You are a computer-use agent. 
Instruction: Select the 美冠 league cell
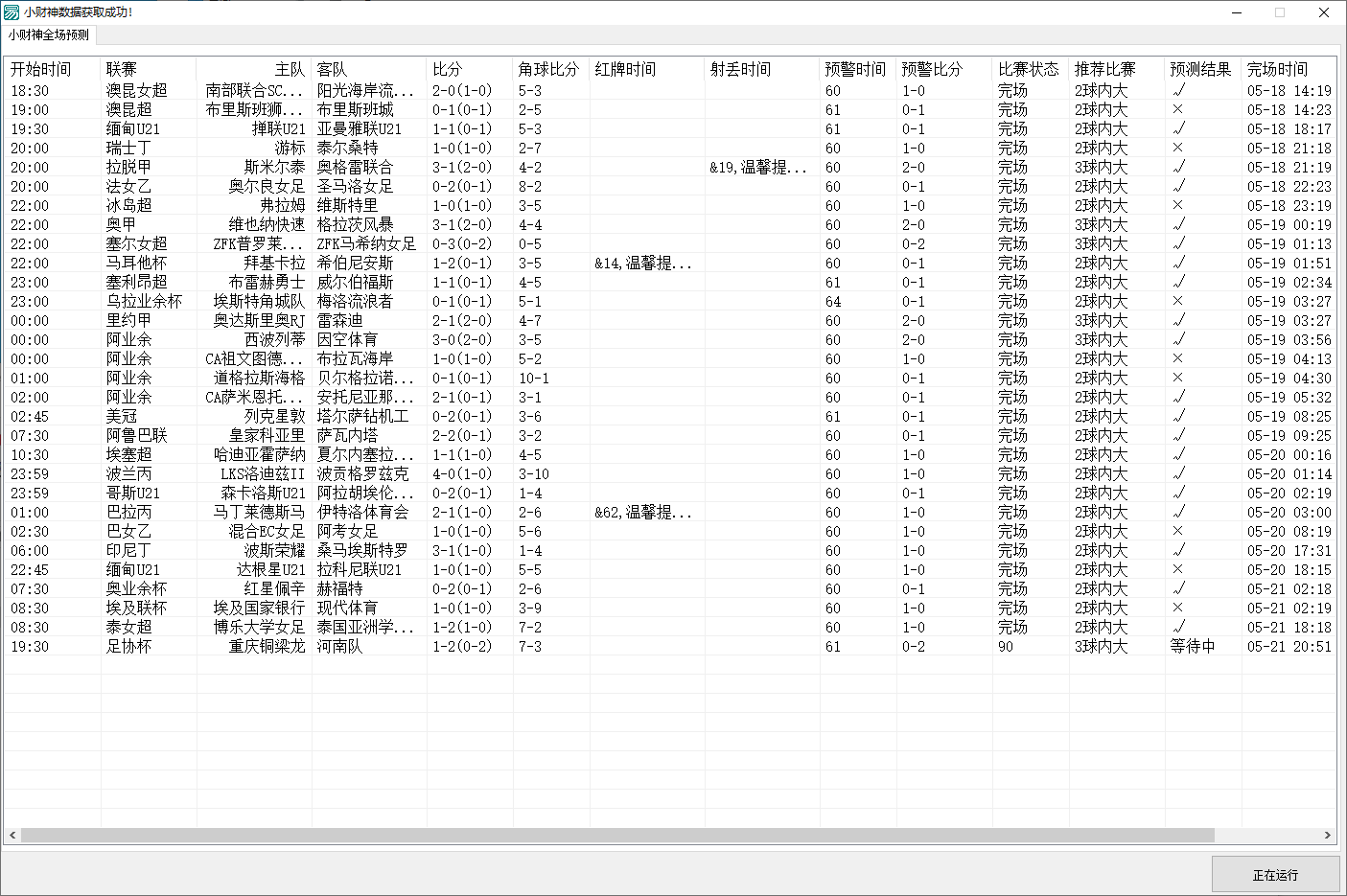(121, 416)
